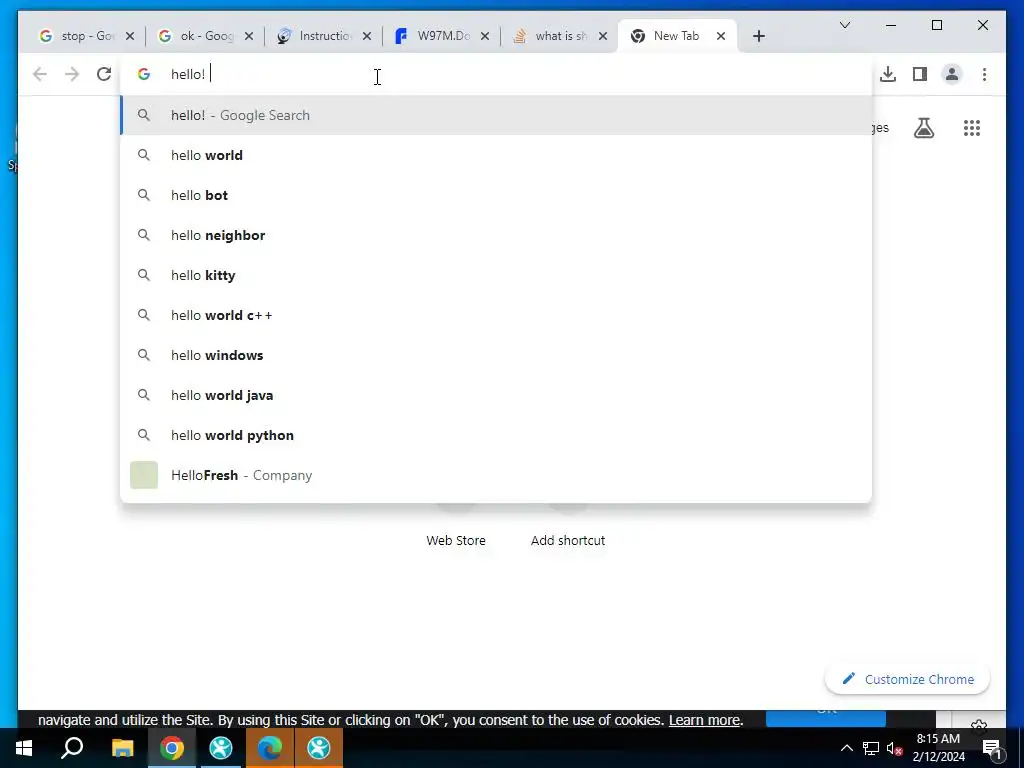
Task: Reload the page with the refresh icon
Action: [104, 74]
